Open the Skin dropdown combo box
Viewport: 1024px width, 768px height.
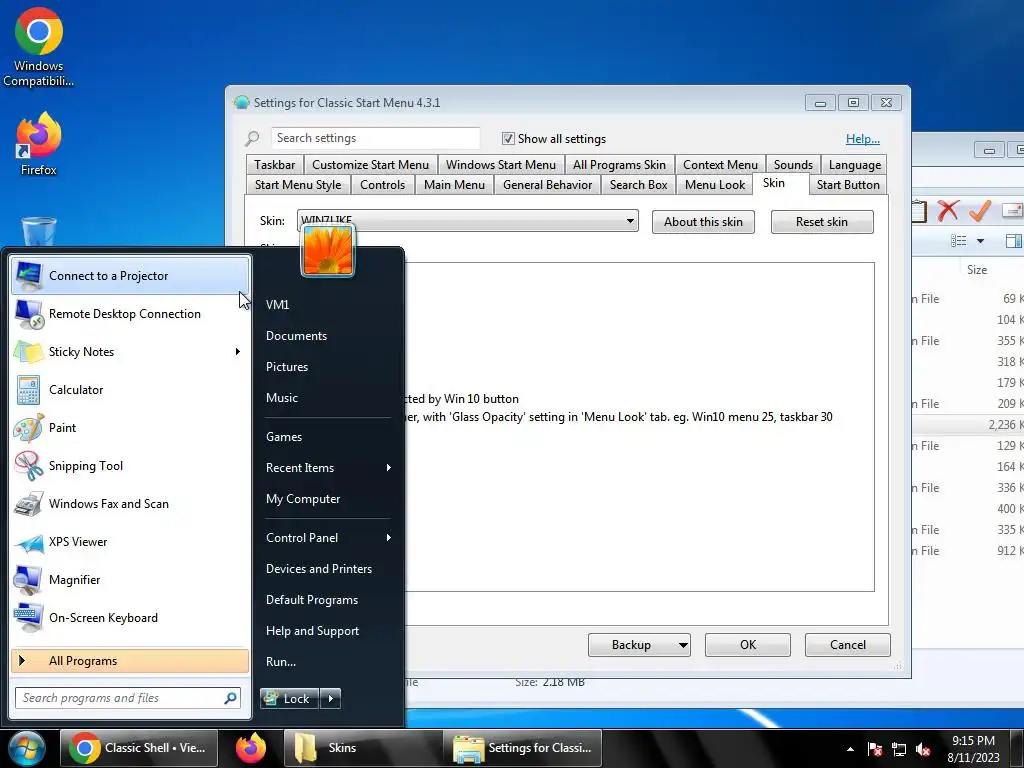click(468, 221)
